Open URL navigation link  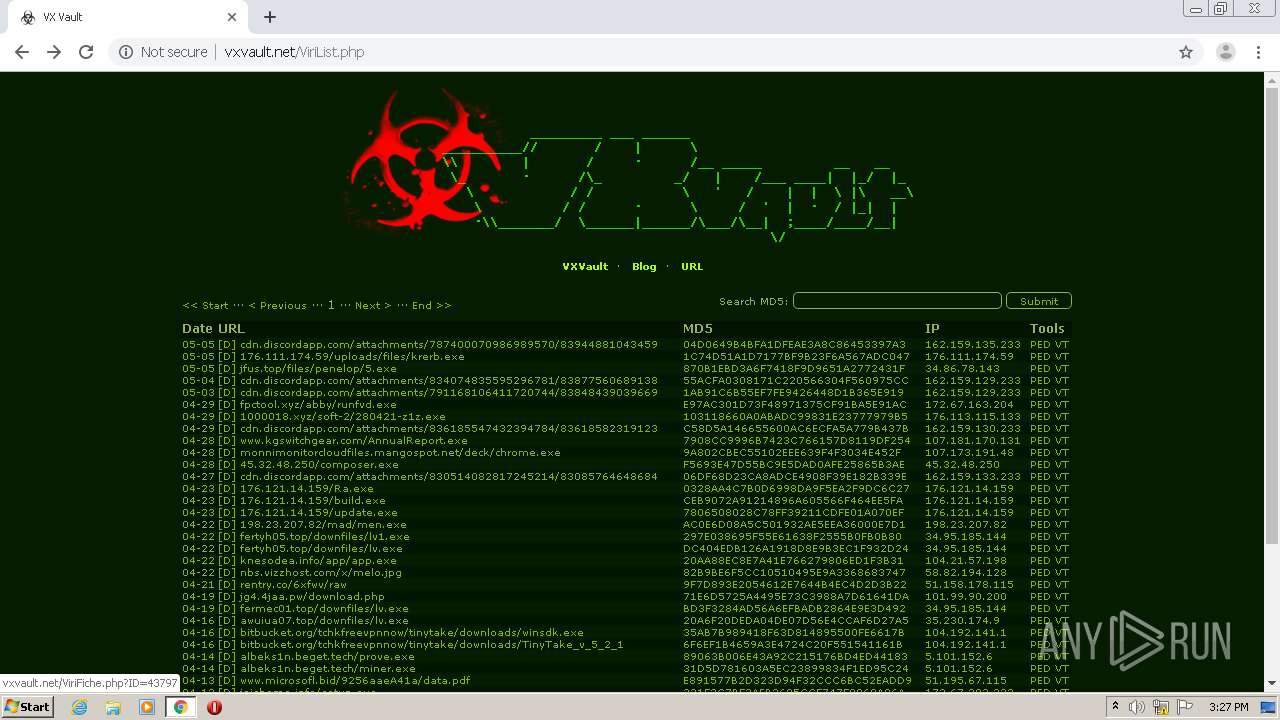[x=692, y=267]
